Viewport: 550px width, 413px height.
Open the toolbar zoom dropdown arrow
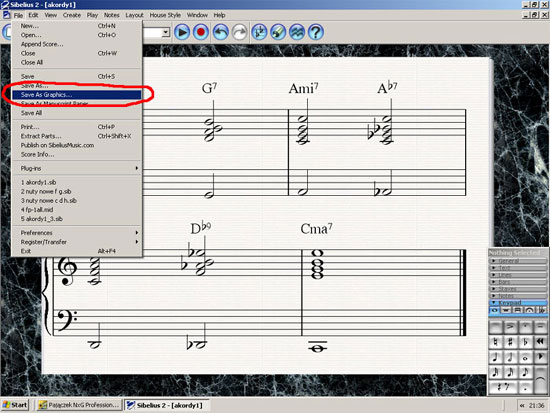tap(166, 32)
